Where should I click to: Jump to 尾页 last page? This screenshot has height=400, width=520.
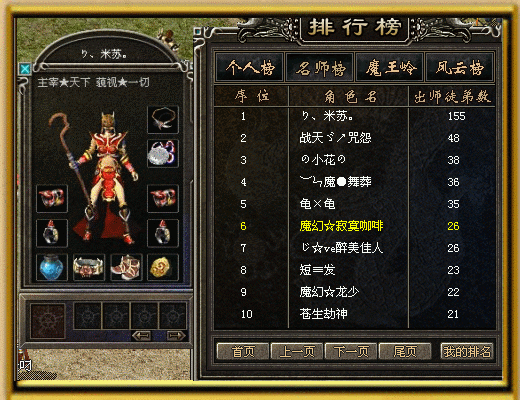(405, 351)
